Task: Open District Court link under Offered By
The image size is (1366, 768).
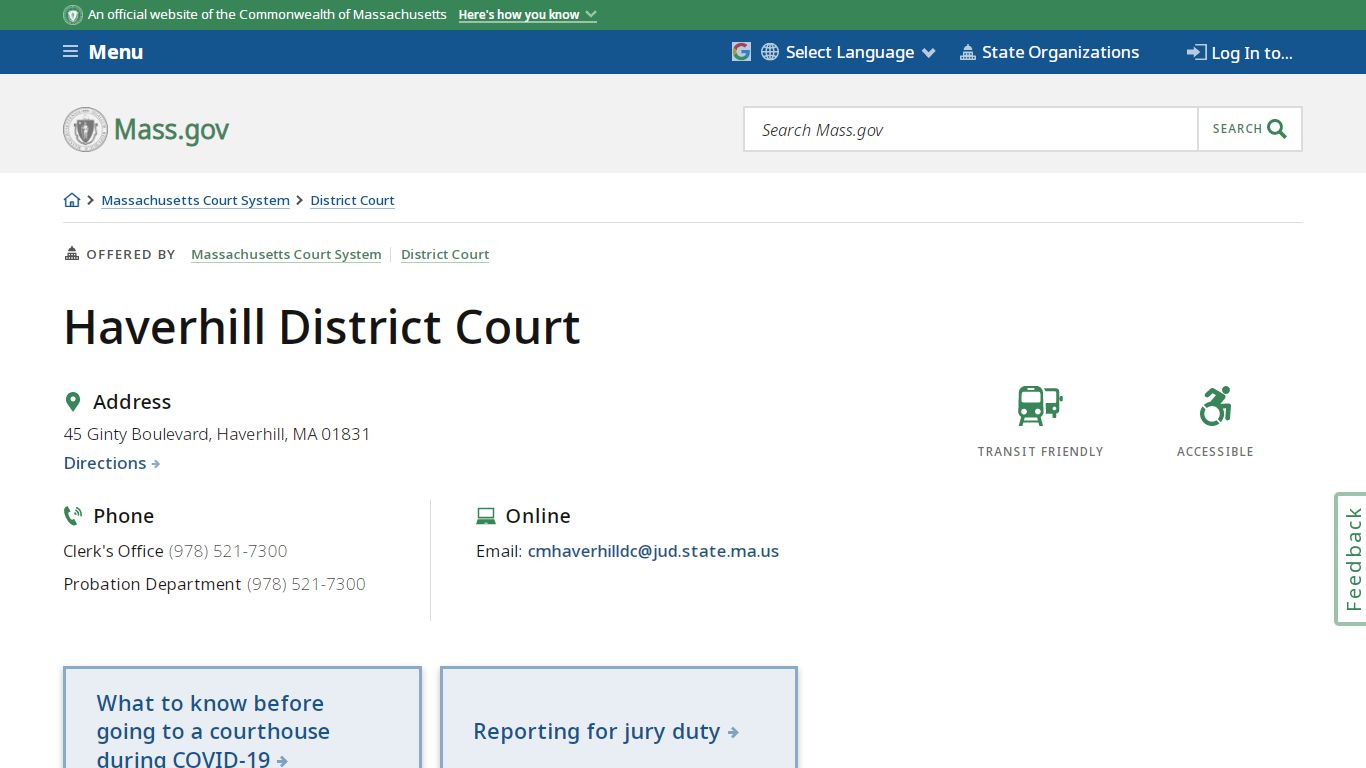Action: click(445, 254)
